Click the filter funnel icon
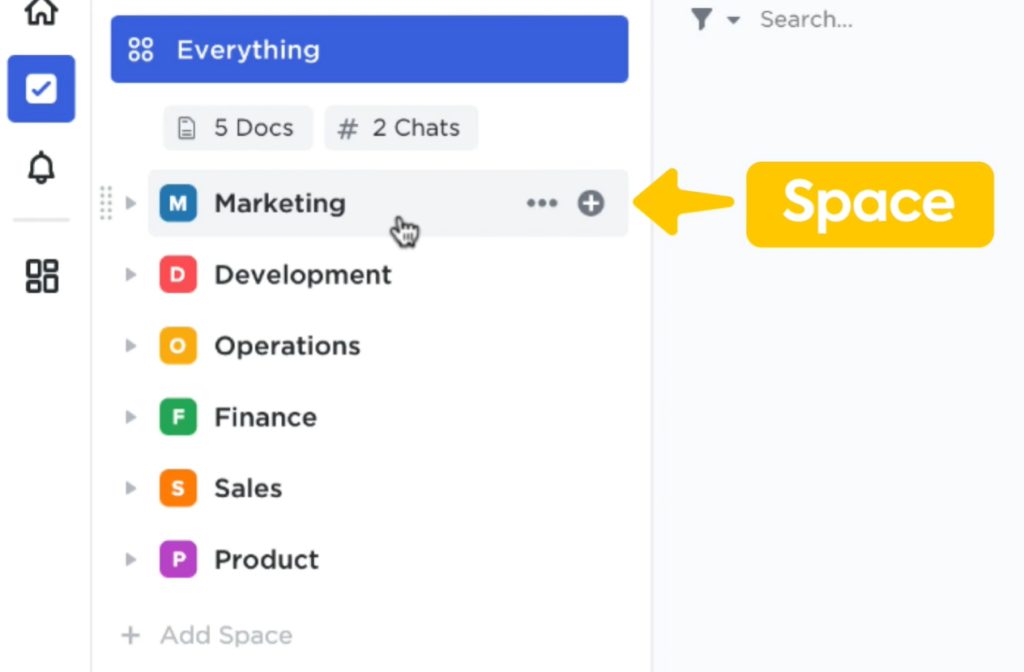The height and width of the screenshot is (672, 1024). pos(701,19)
